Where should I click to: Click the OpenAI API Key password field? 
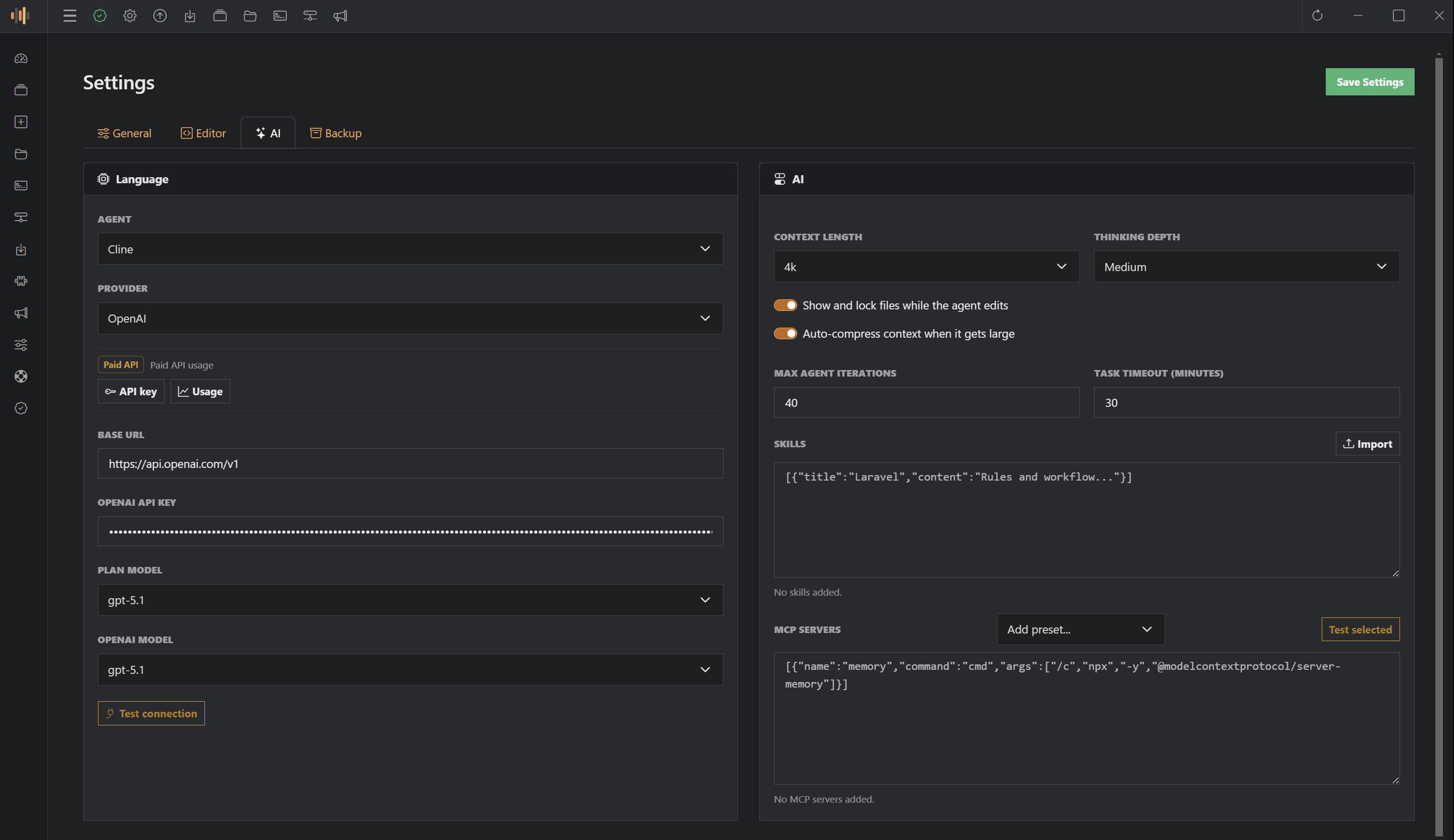(x=410, y=532)
